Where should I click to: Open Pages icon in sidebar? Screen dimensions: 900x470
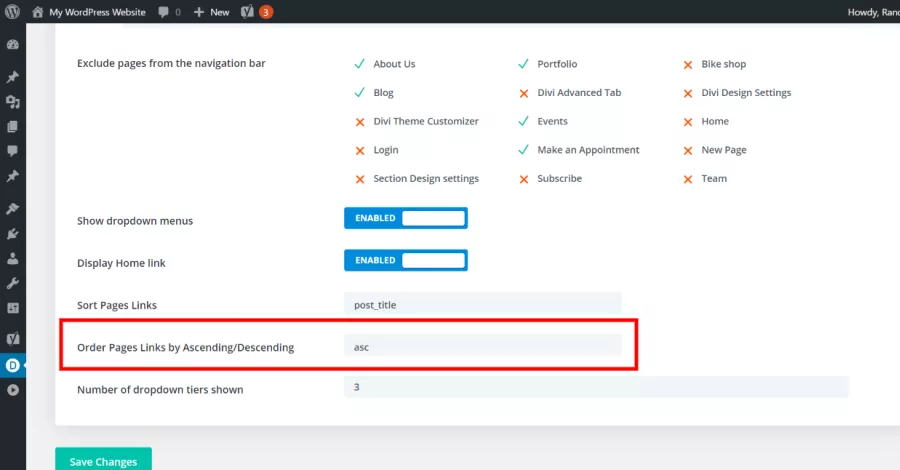(13, 126)
